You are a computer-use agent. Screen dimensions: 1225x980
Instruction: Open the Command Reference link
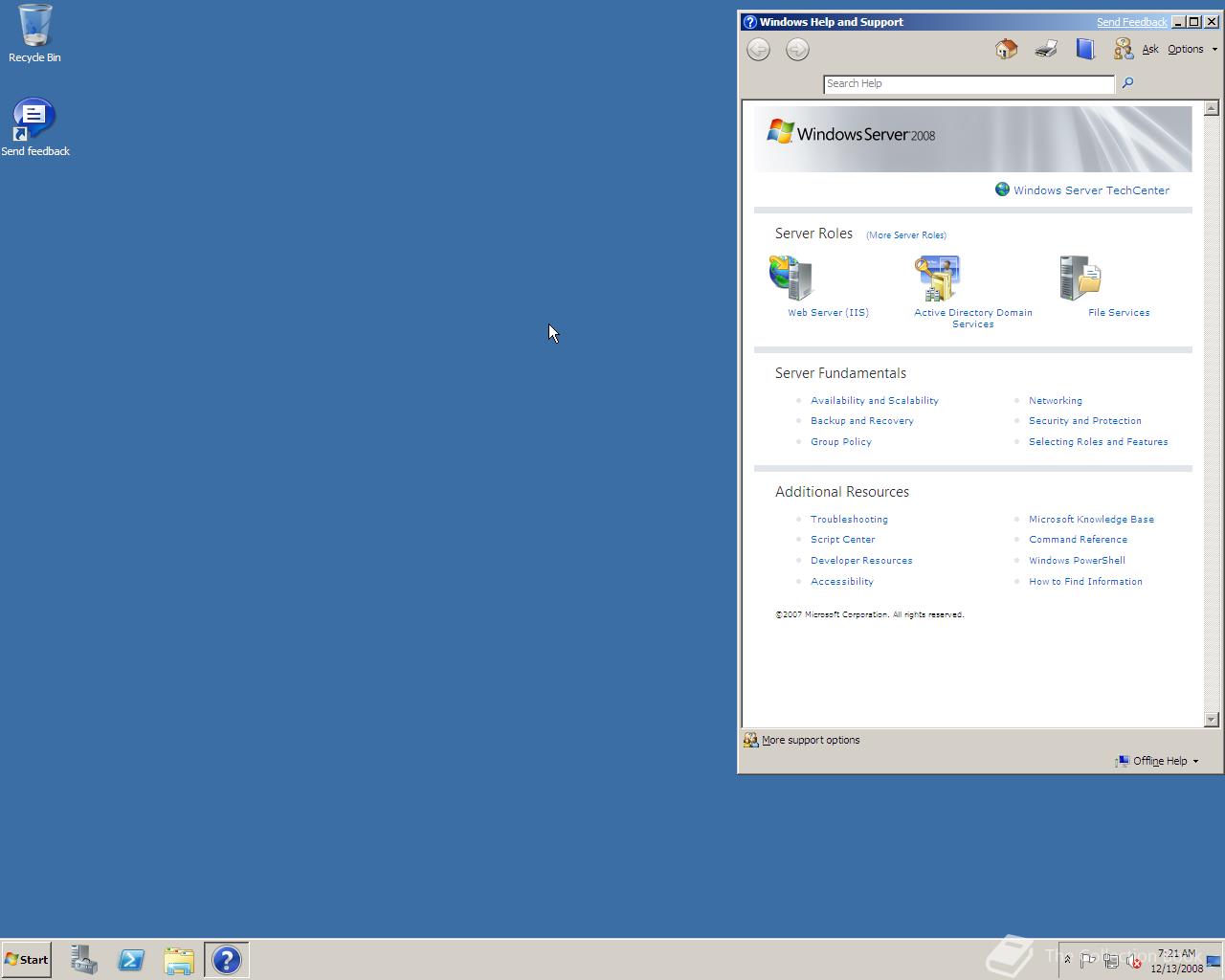[x=1078, y=540]
